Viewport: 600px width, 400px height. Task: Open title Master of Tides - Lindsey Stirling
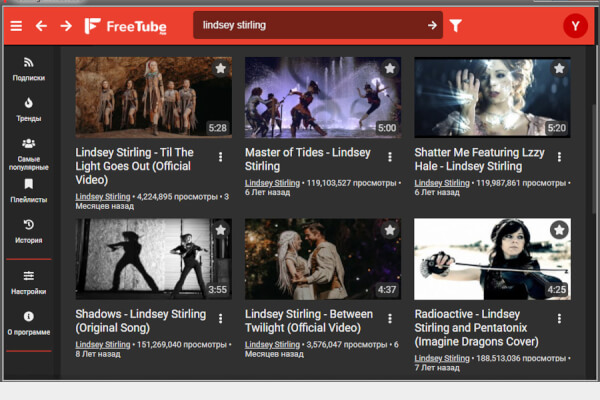(x=308, y=159)
